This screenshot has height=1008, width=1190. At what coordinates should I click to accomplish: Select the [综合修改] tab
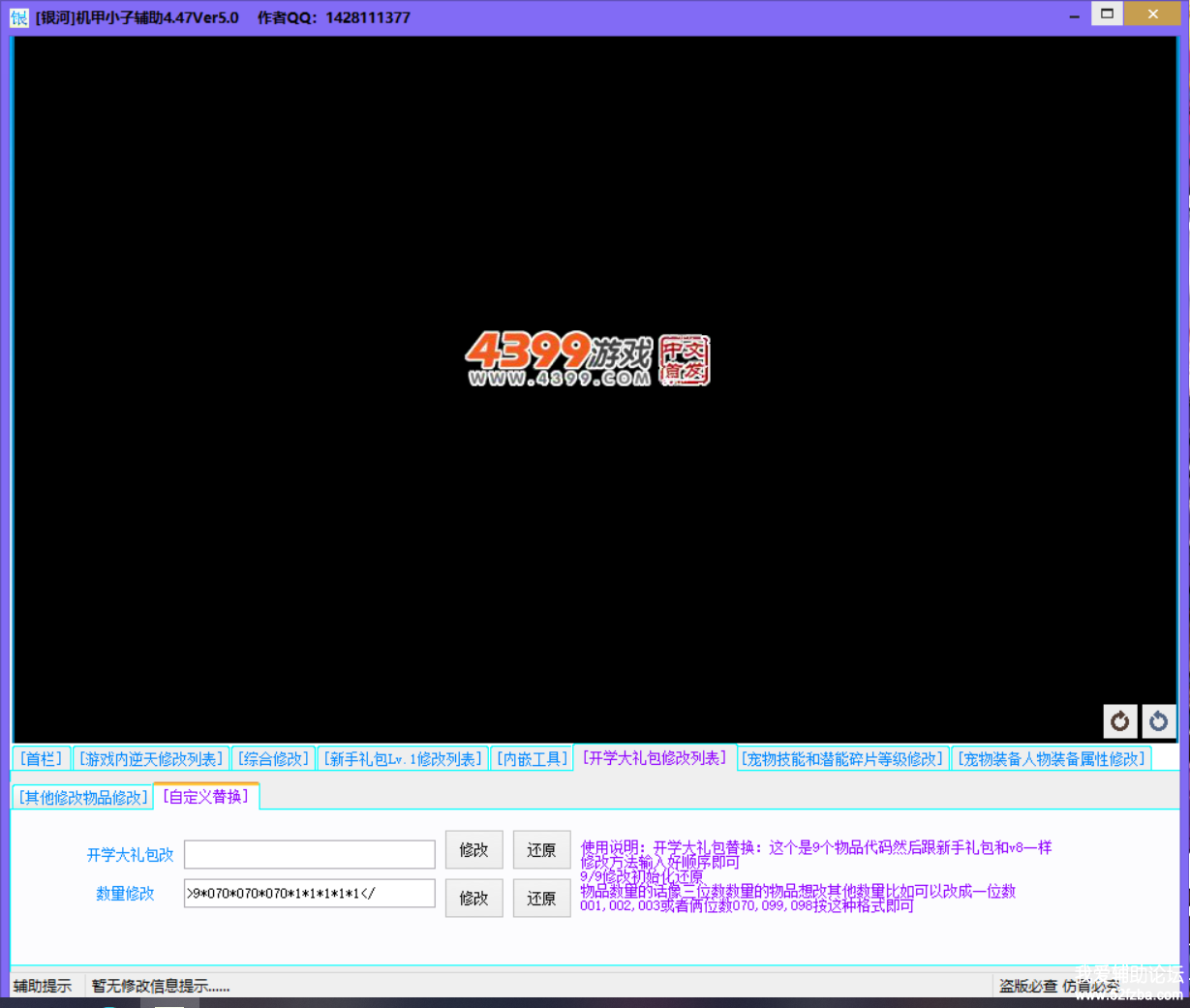274,759
